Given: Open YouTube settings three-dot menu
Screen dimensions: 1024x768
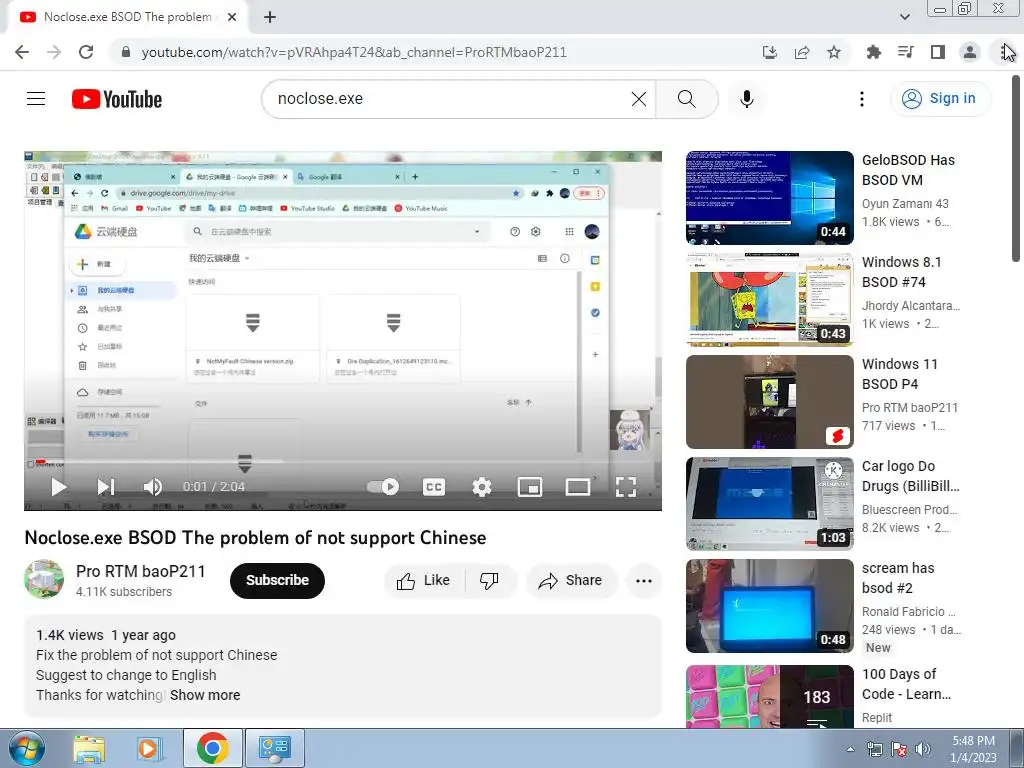Looking at the screenshot, I should pos(862,99).
